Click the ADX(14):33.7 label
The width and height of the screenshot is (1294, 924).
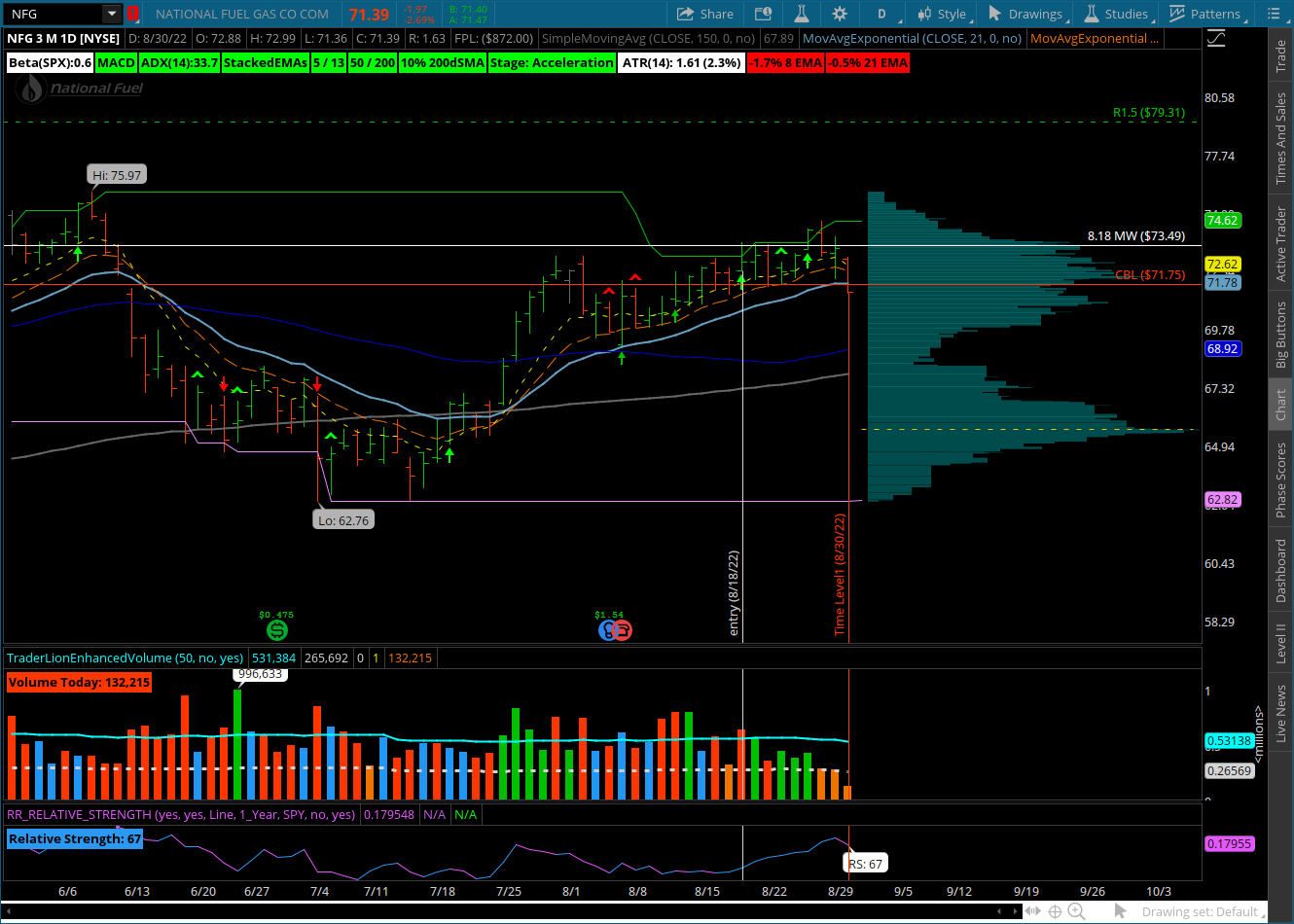[180, 62]
